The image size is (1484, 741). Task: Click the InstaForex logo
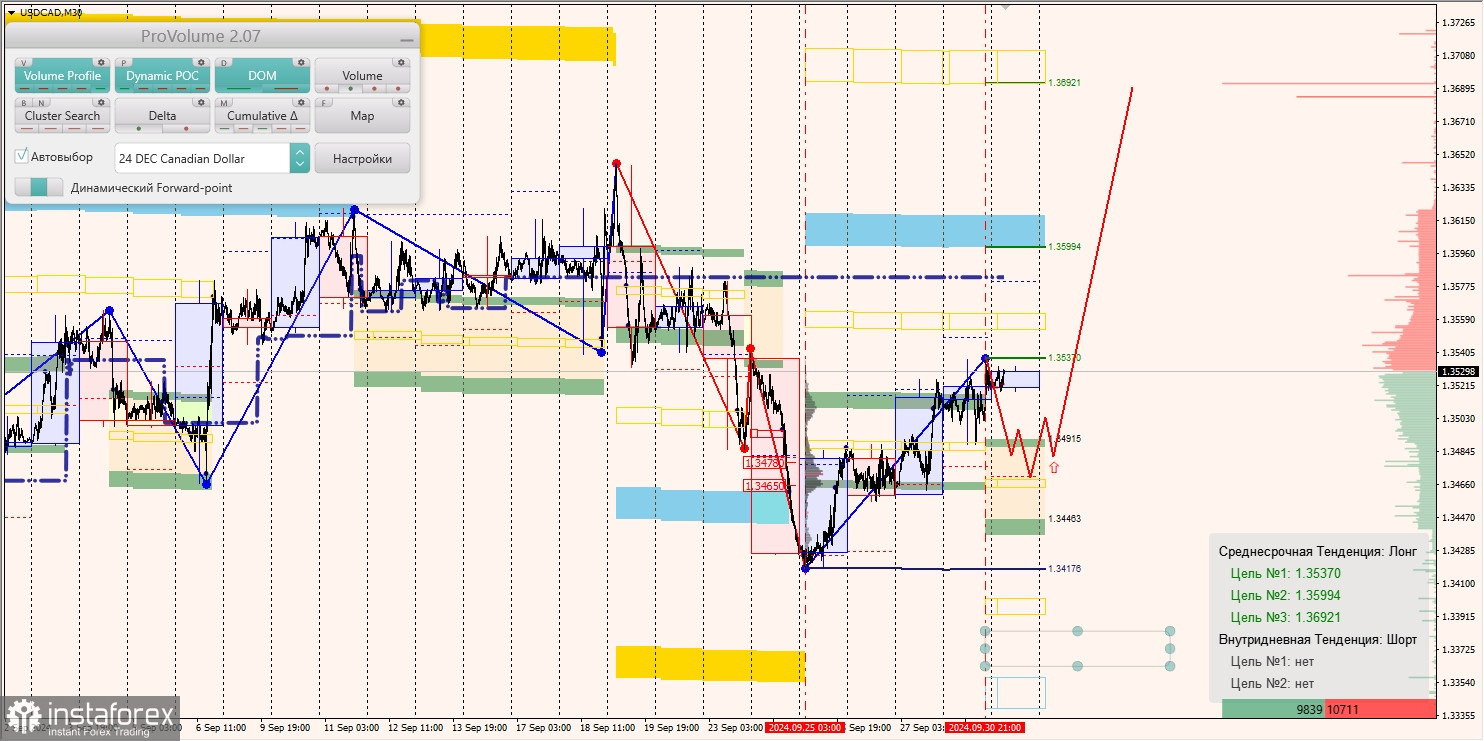pyautogui.click(x=91, y=717)
